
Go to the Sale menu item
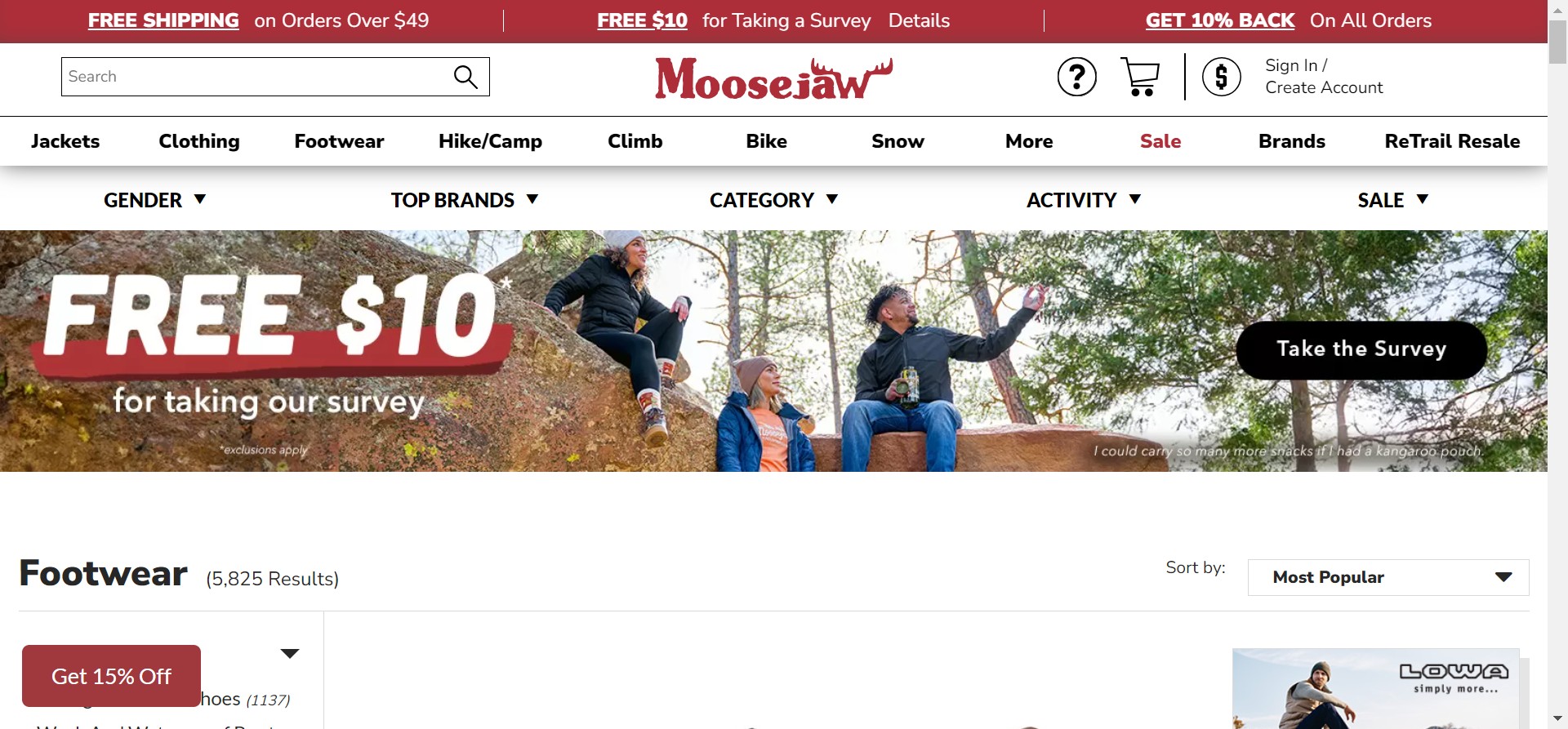pos(1160,141)
